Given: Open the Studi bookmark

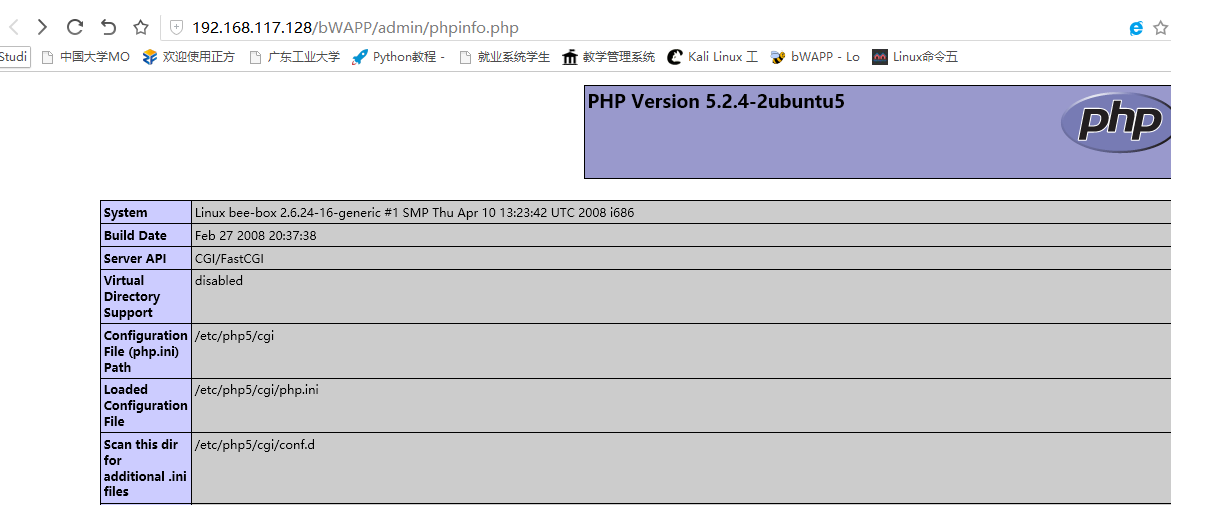Looking at the screenshot, I should click(14, 57).
